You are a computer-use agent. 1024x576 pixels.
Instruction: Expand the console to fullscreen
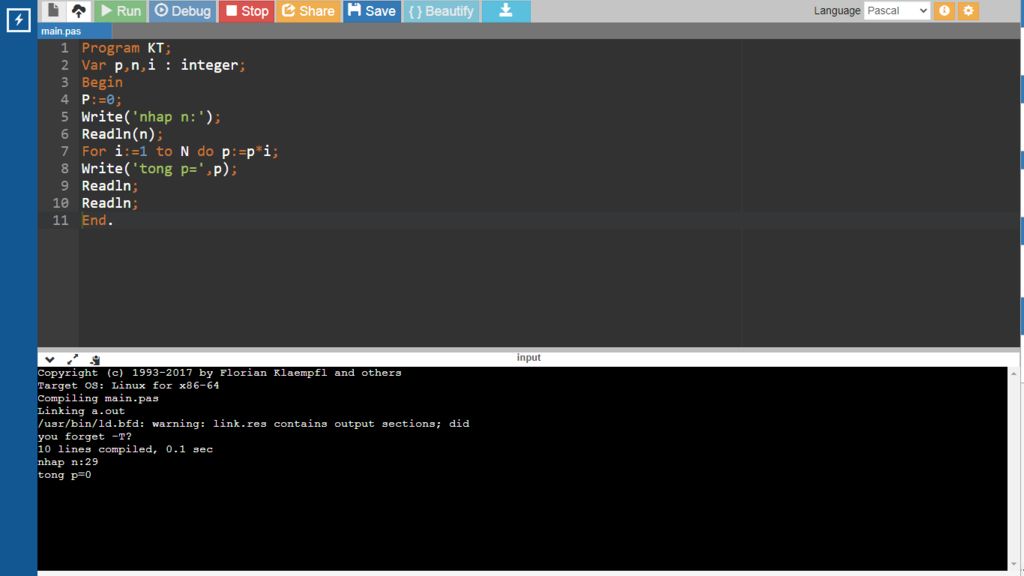pos(72,359)
